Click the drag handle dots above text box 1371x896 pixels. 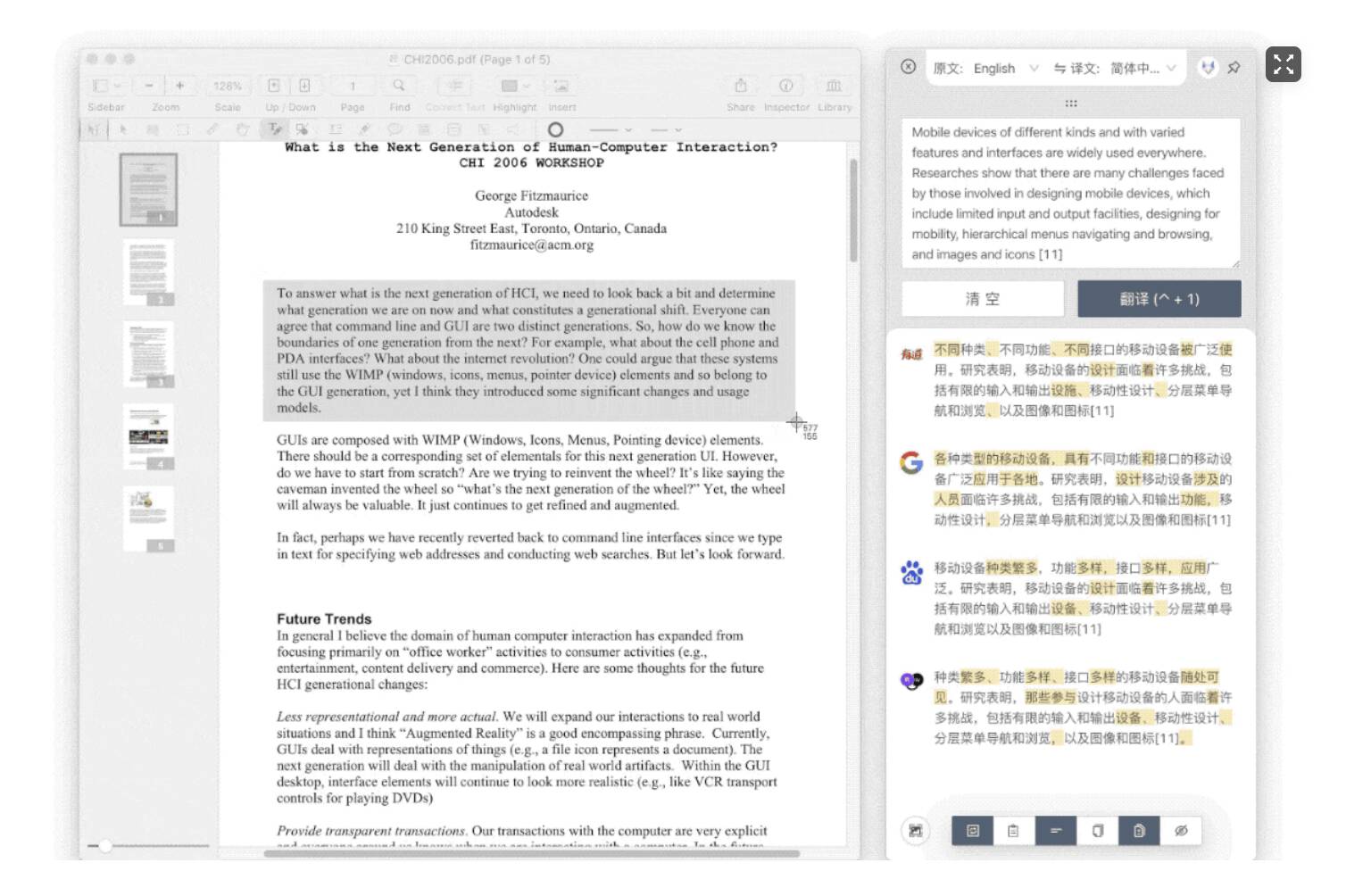[1071, 103]
